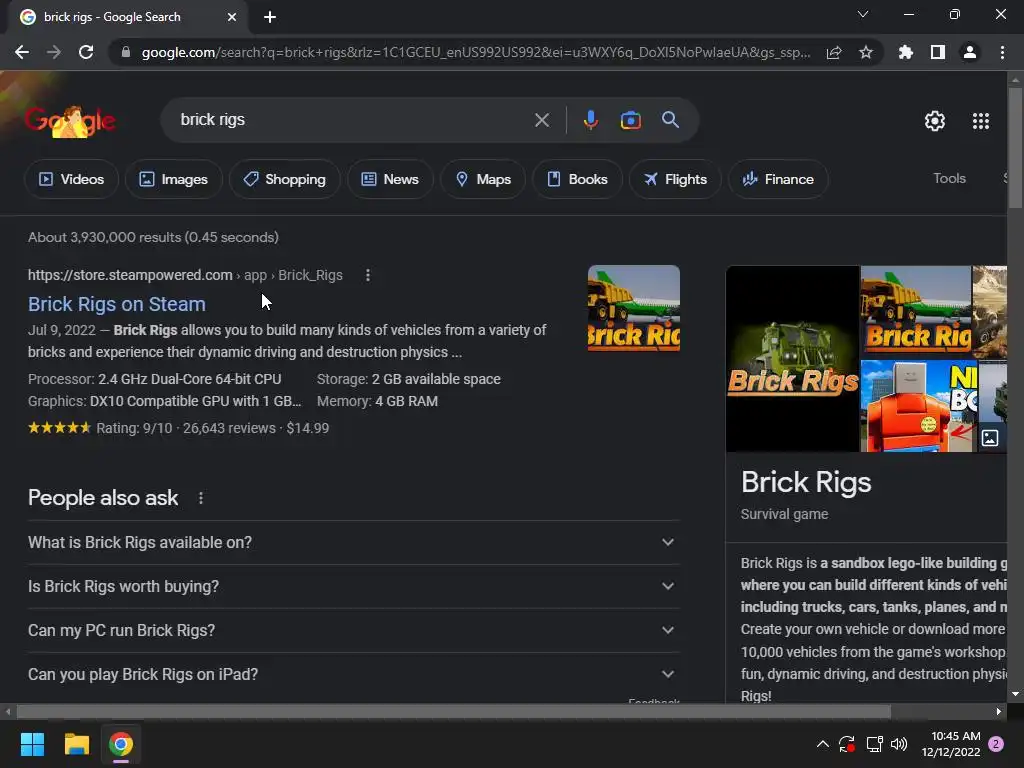Start a voice search with the microphone
The height and width of the screenshot is (768, 1024).
(590, 120)
